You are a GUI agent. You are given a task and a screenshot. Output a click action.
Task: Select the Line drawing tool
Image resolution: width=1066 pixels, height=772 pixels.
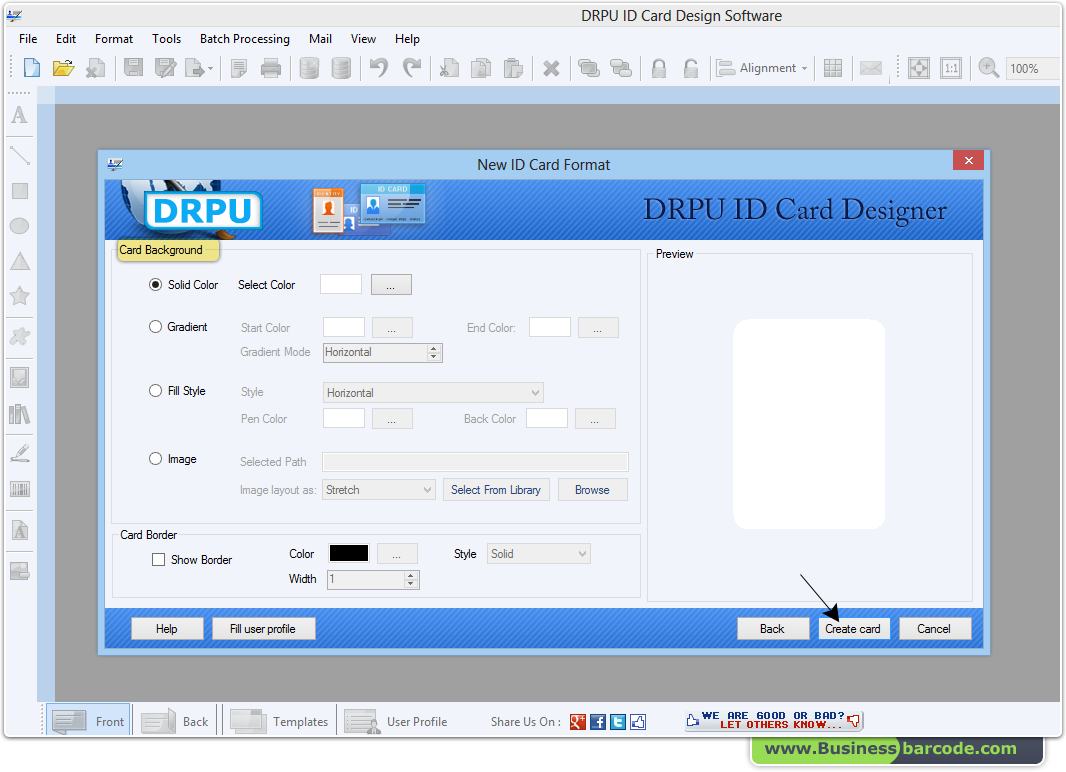[18, 155]
